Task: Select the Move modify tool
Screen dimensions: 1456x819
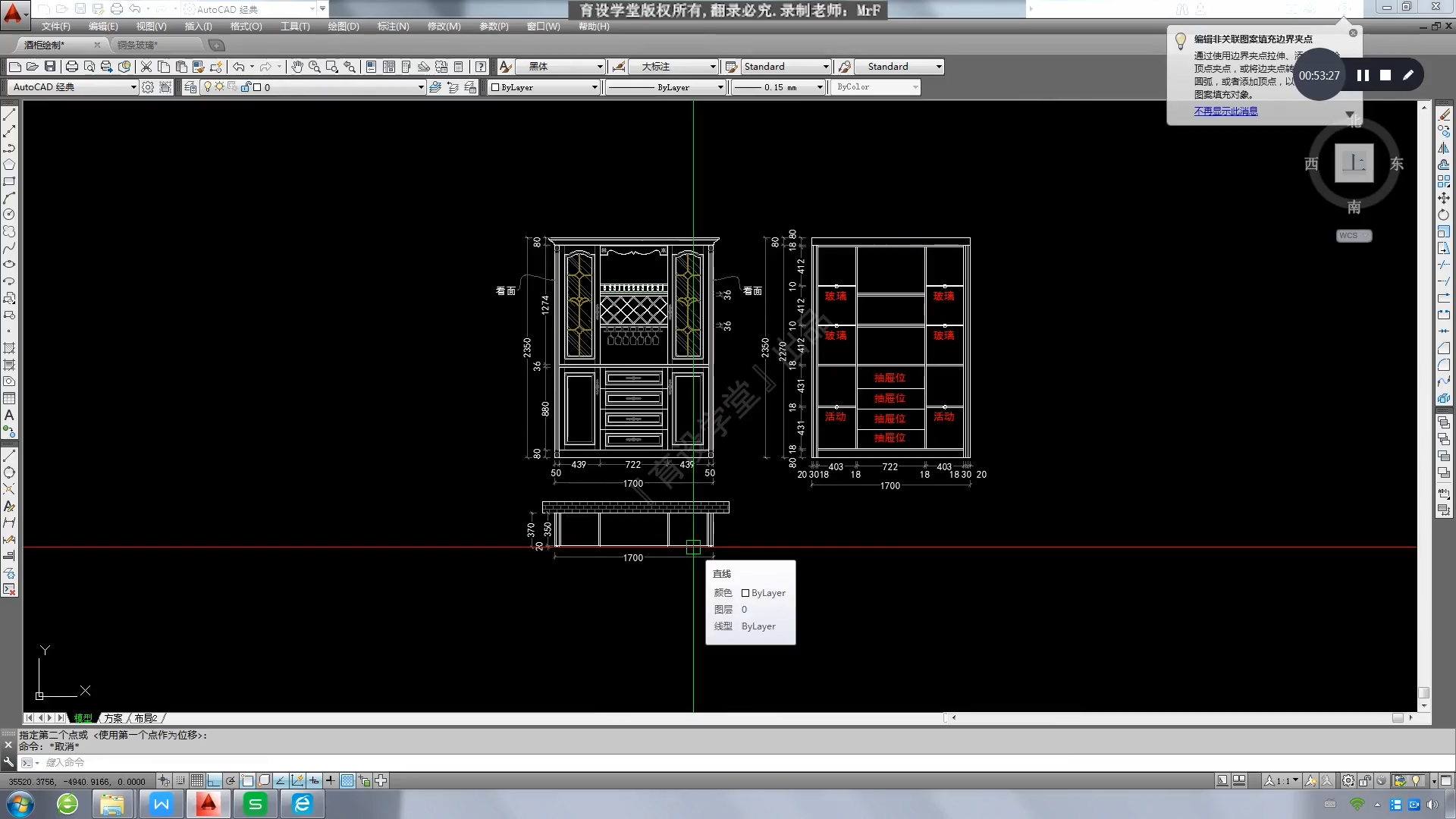Action: click(x=1444, y=198)
